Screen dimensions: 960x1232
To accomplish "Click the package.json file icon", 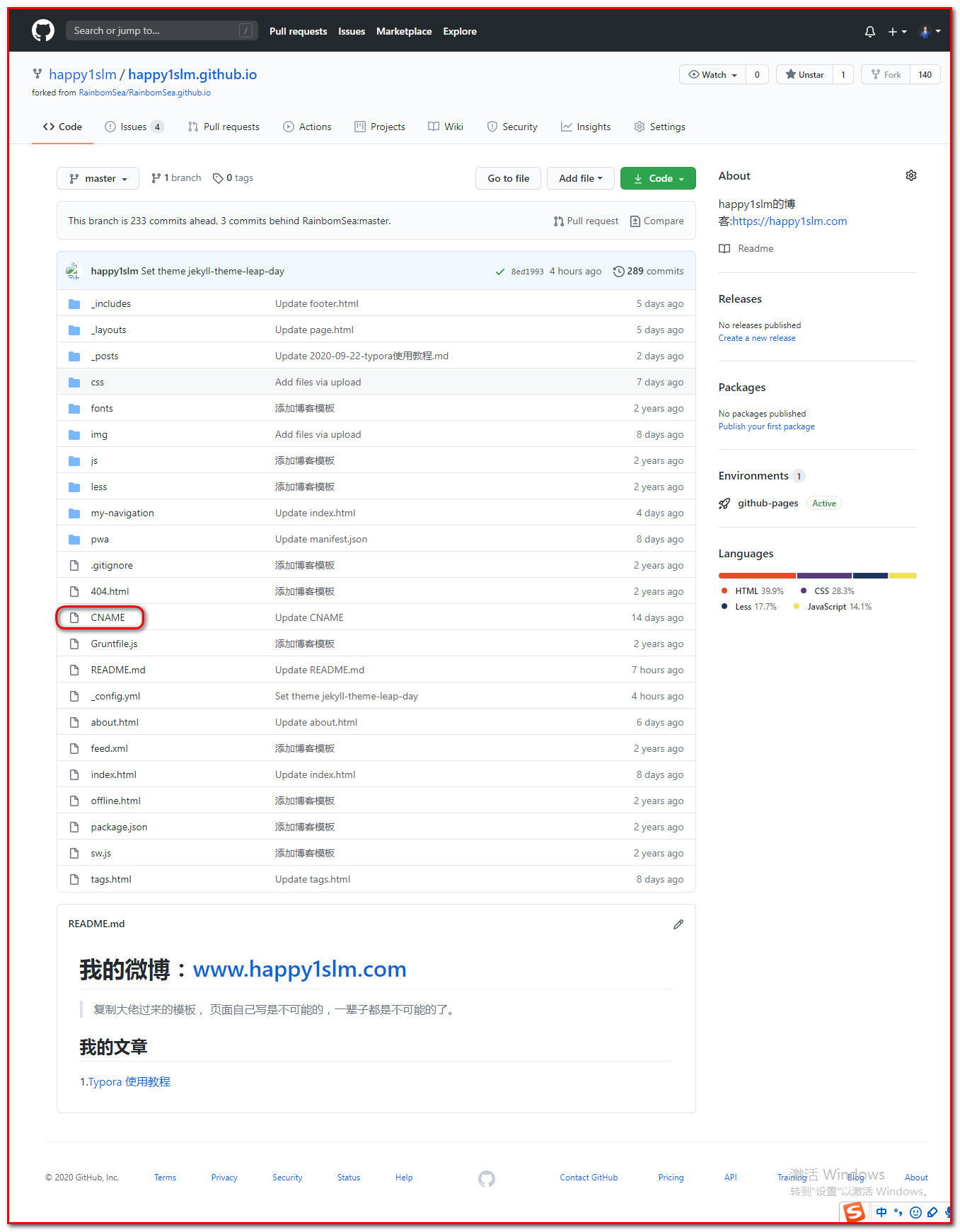I will tap(74, 827).
